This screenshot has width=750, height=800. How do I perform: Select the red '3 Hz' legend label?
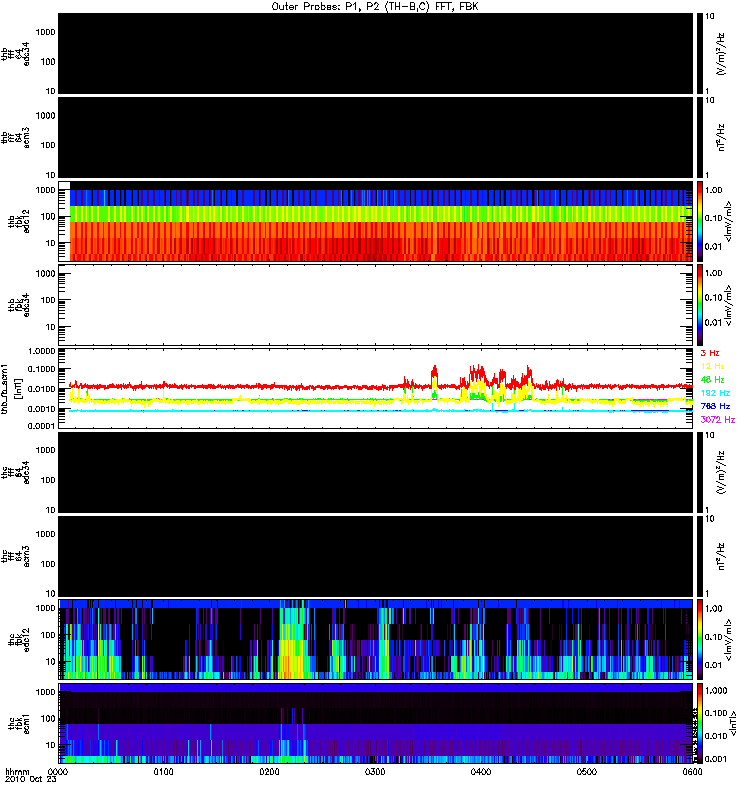710,353
